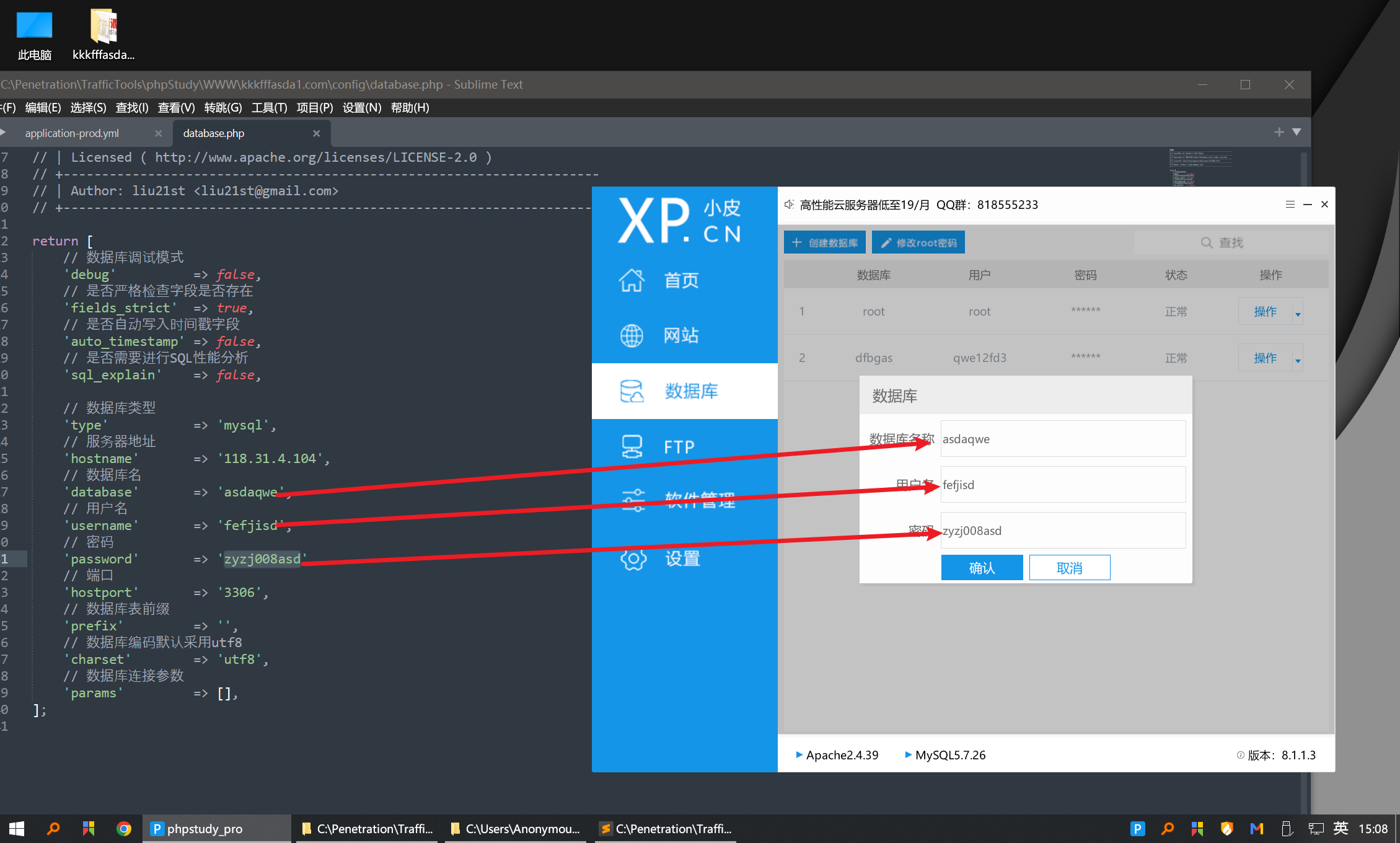This screenshot has width=1400, height=843.
Task: Open the phpstudy hamburger menu icon
Action: [x=1290, y=205]
